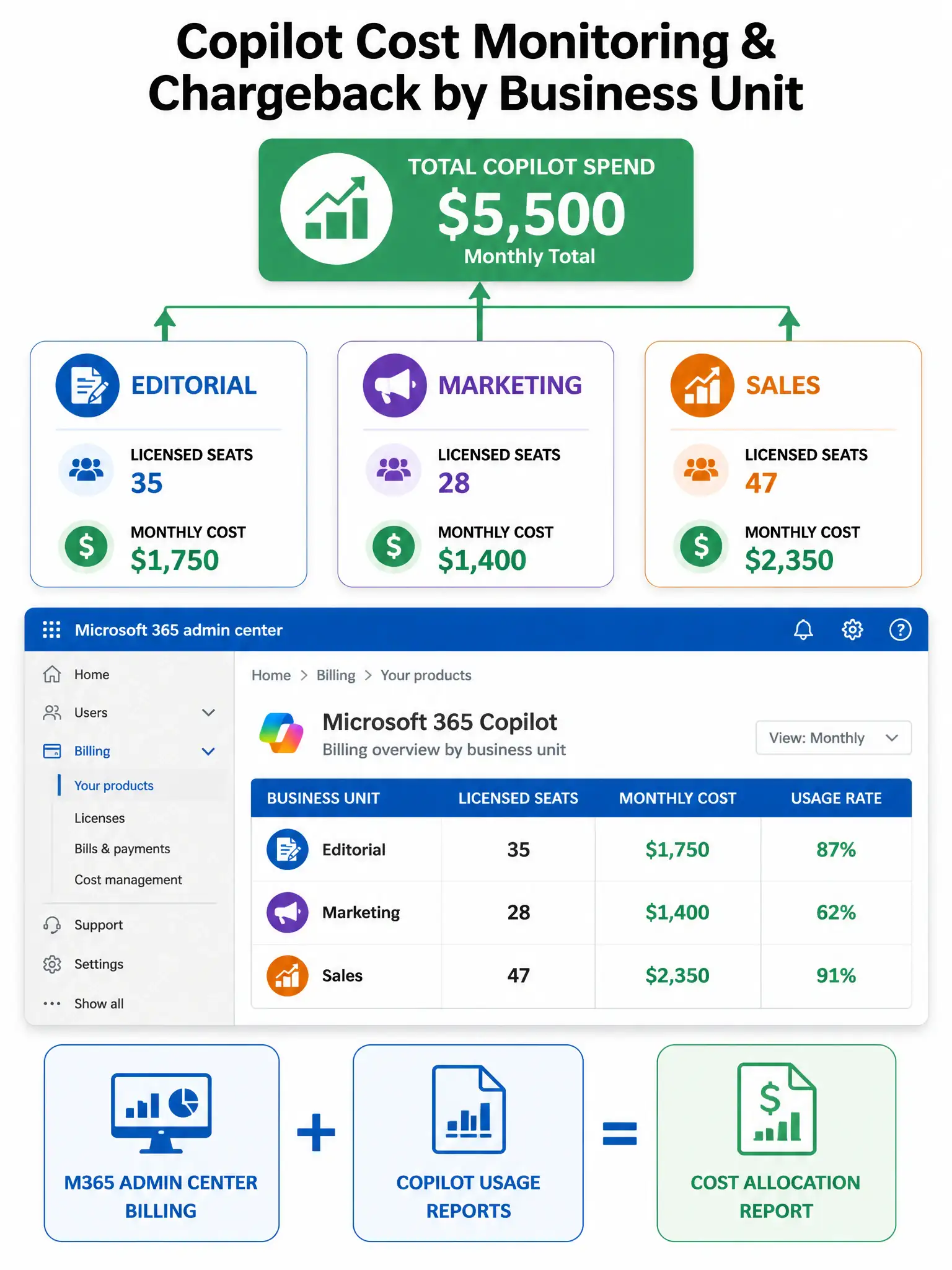
Task: Click the Your products breadcrumb
Action: tap(426, 675)
